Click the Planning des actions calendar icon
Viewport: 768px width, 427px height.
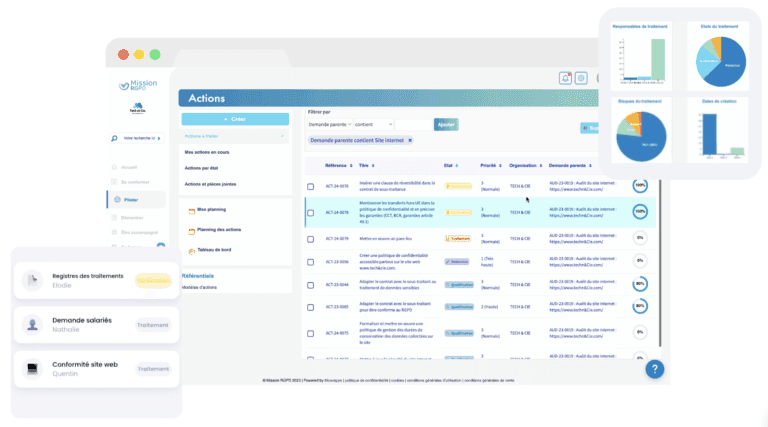click(191, 230)
